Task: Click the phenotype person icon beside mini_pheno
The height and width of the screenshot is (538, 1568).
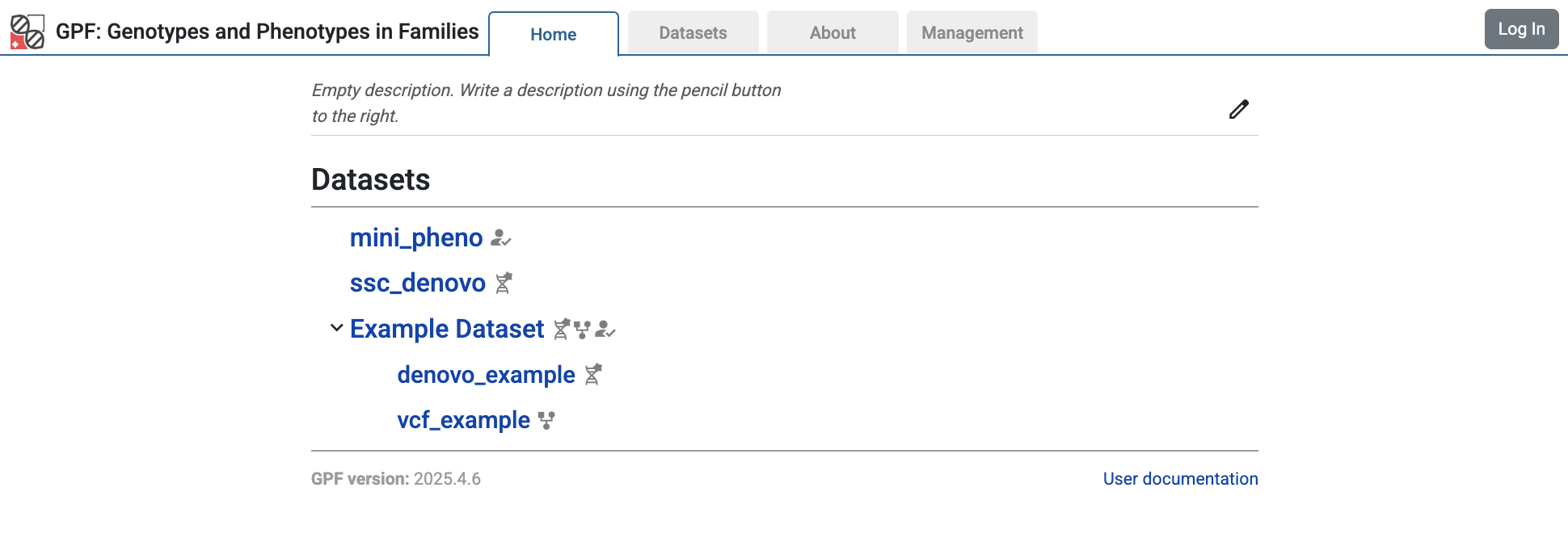Action: (501, 238)
